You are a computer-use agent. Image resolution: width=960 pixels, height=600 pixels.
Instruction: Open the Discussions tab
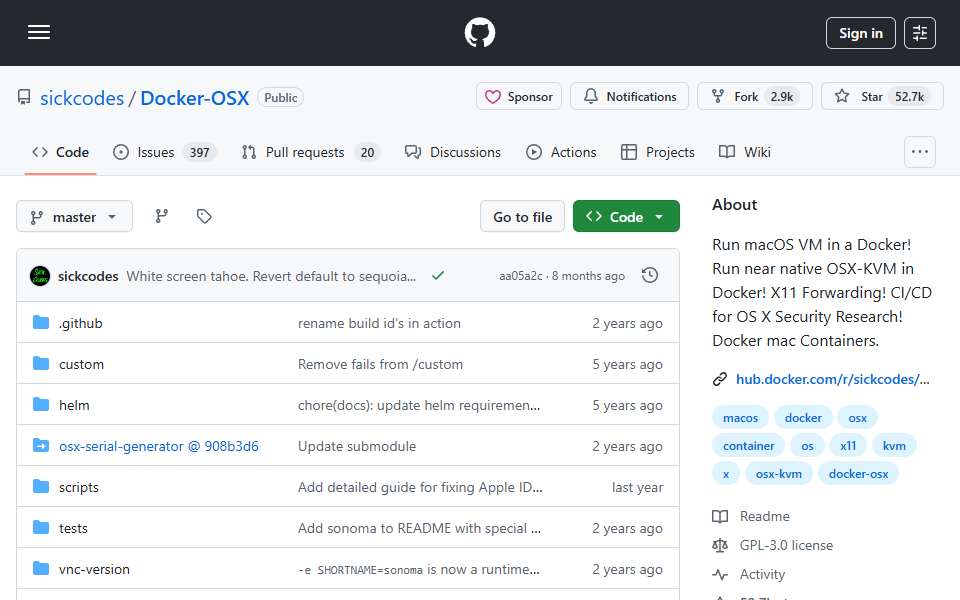coord(453,152)
